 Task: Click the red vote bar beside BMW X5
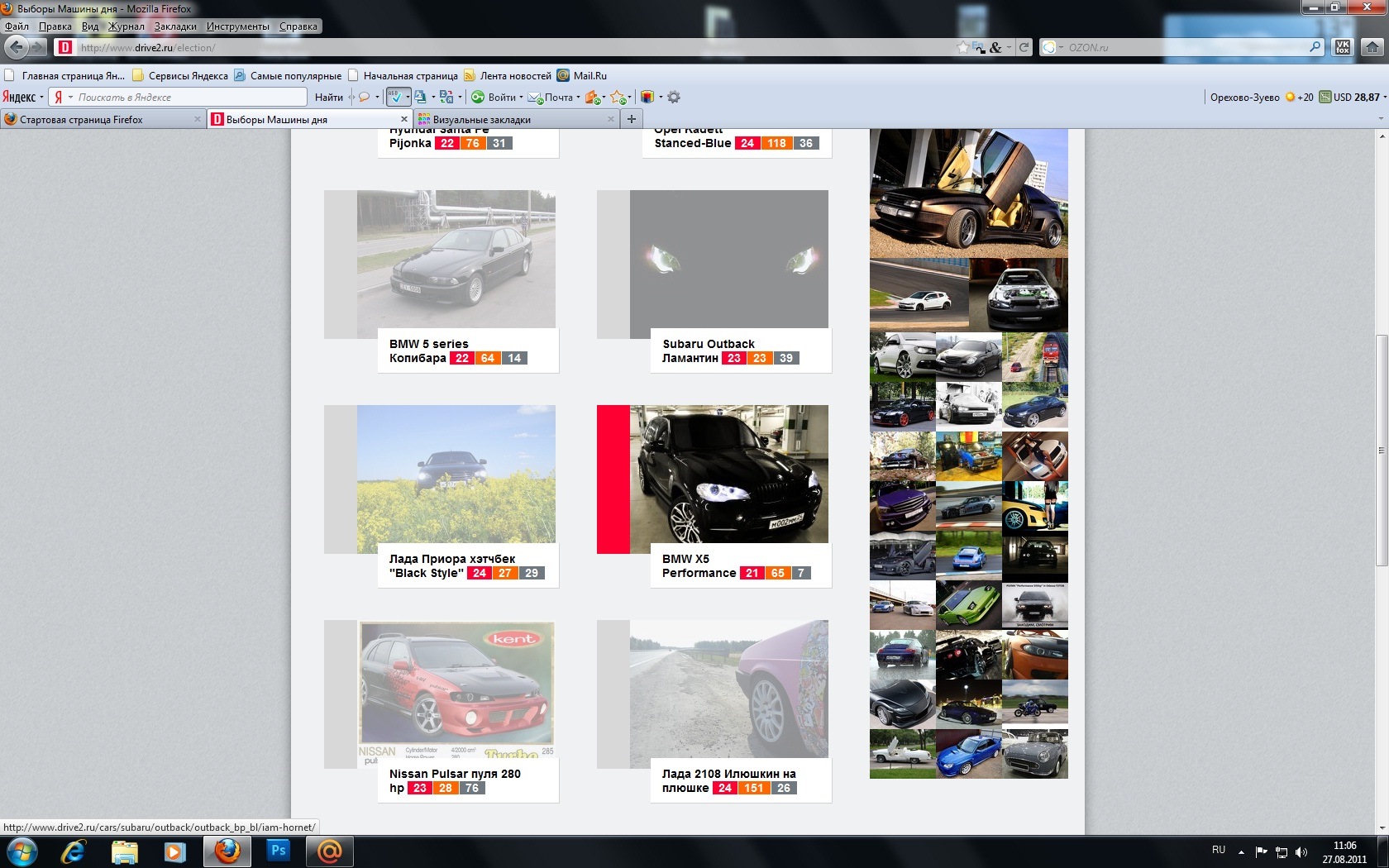click(x=613, y=479)
